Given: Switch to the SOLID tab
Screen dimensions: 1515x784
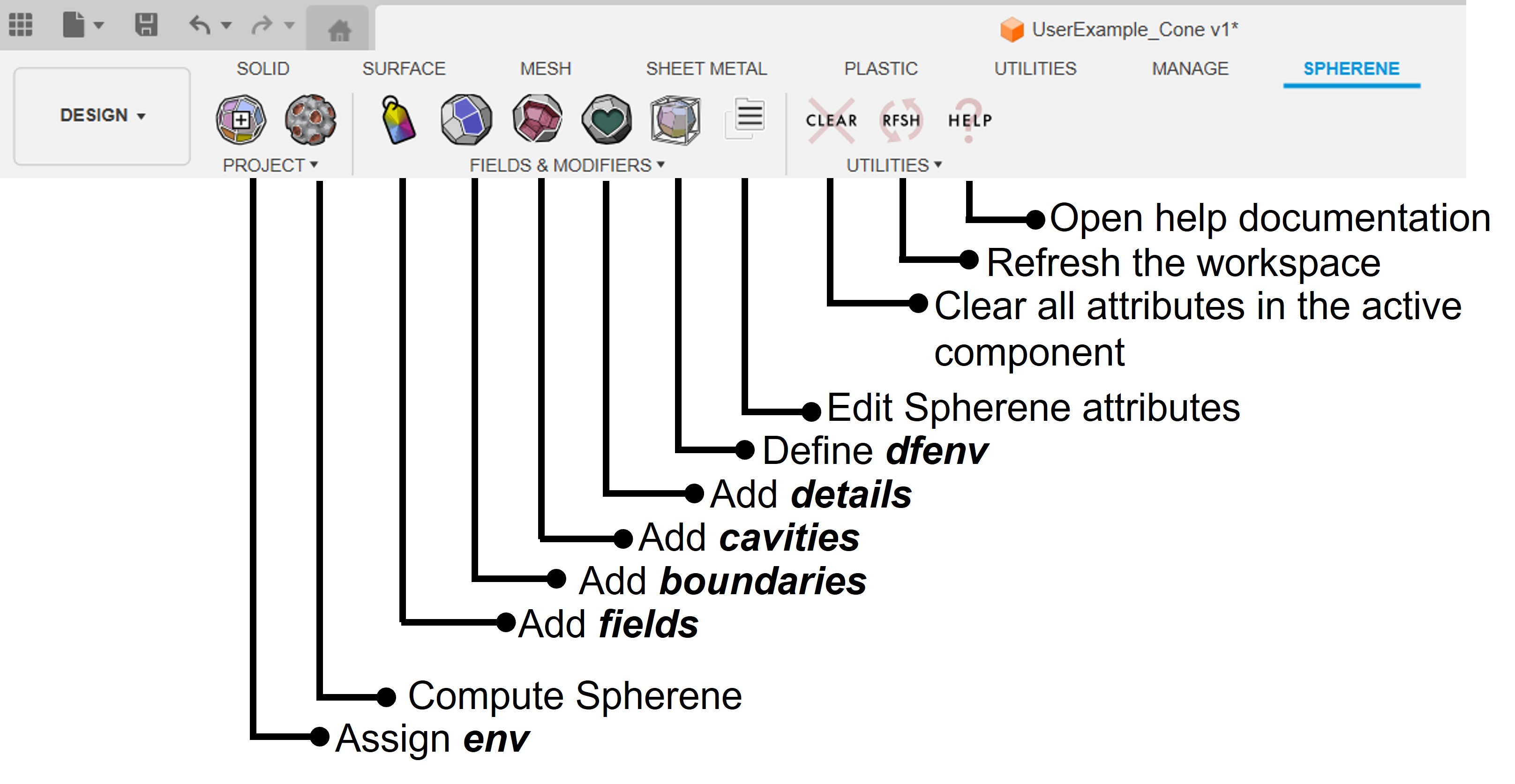Looking at the screenshot, I should point(263,69).
